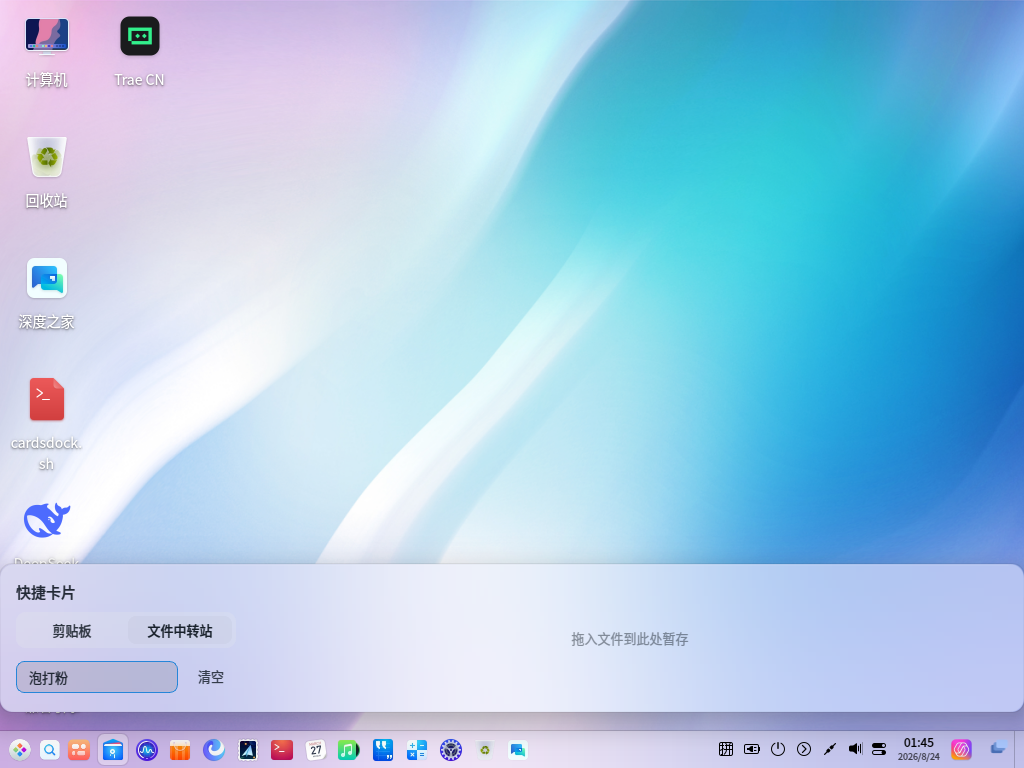Viewport: 1024px width, 768px height.
Task: Open the dark stamp paper-plane app icon
Action: coord(248,750)
